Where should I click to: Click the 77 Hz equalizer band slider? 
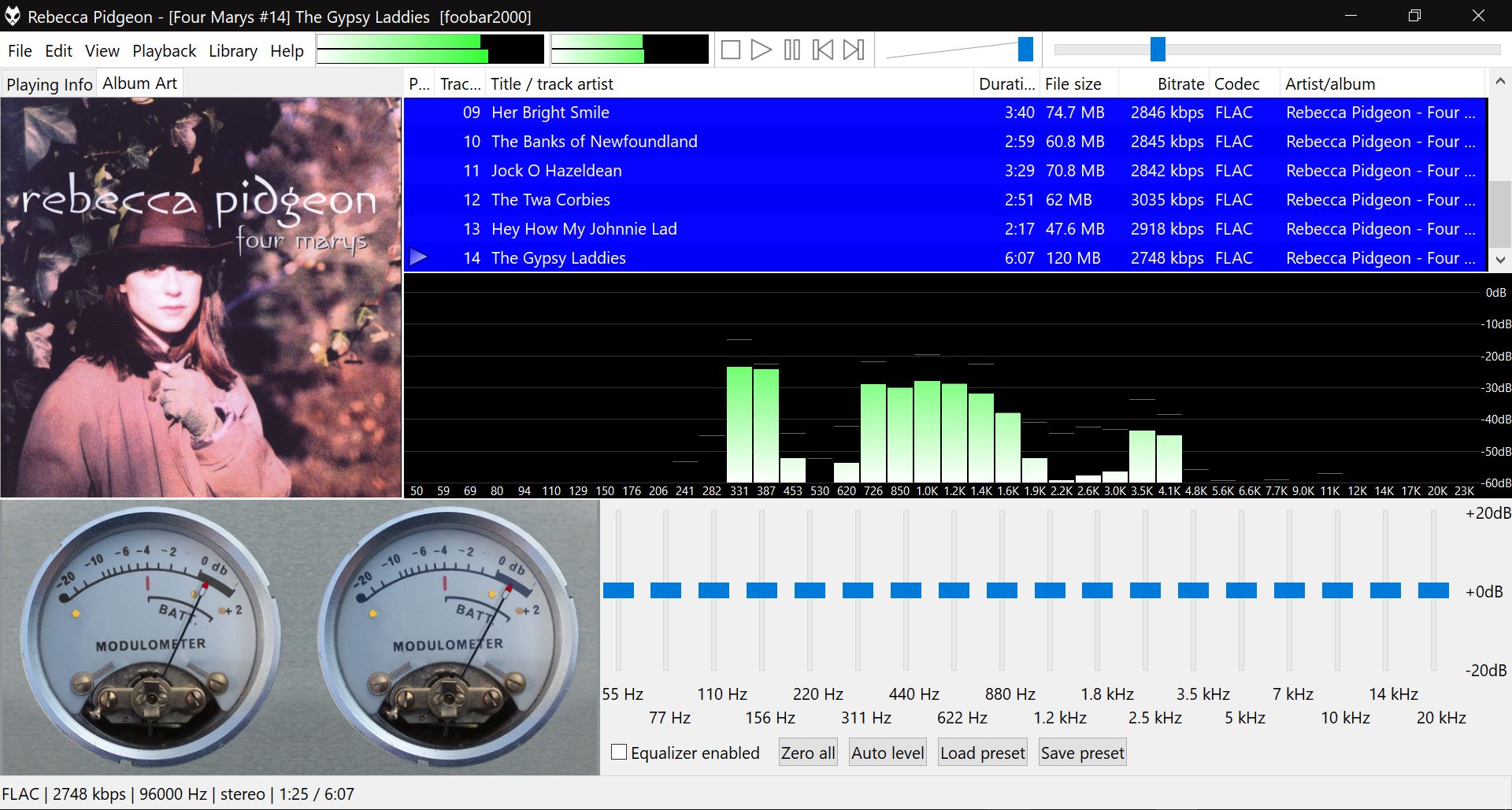(x=666, y=590)
